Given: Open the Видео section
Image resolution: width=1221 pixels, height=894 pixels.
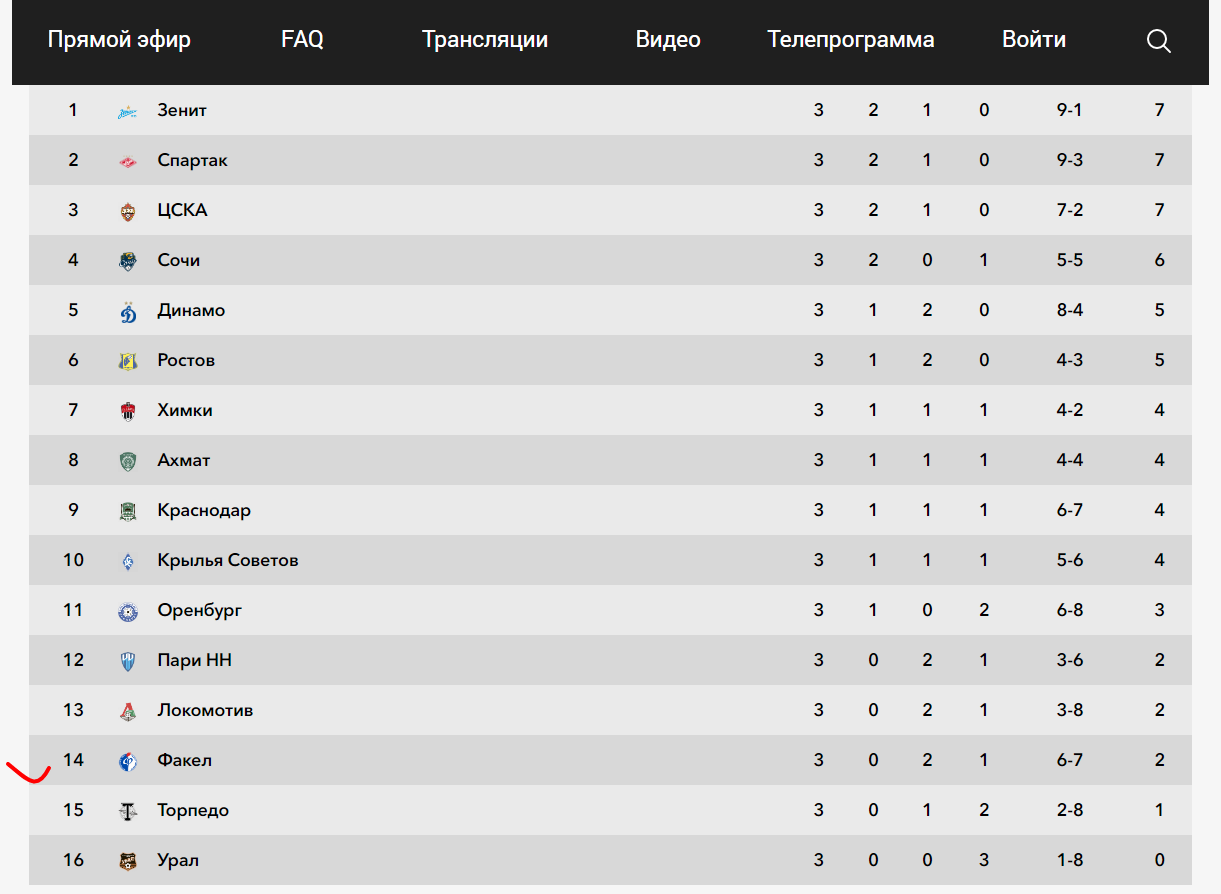Looking at the screenshot, I should coord(668,40).
